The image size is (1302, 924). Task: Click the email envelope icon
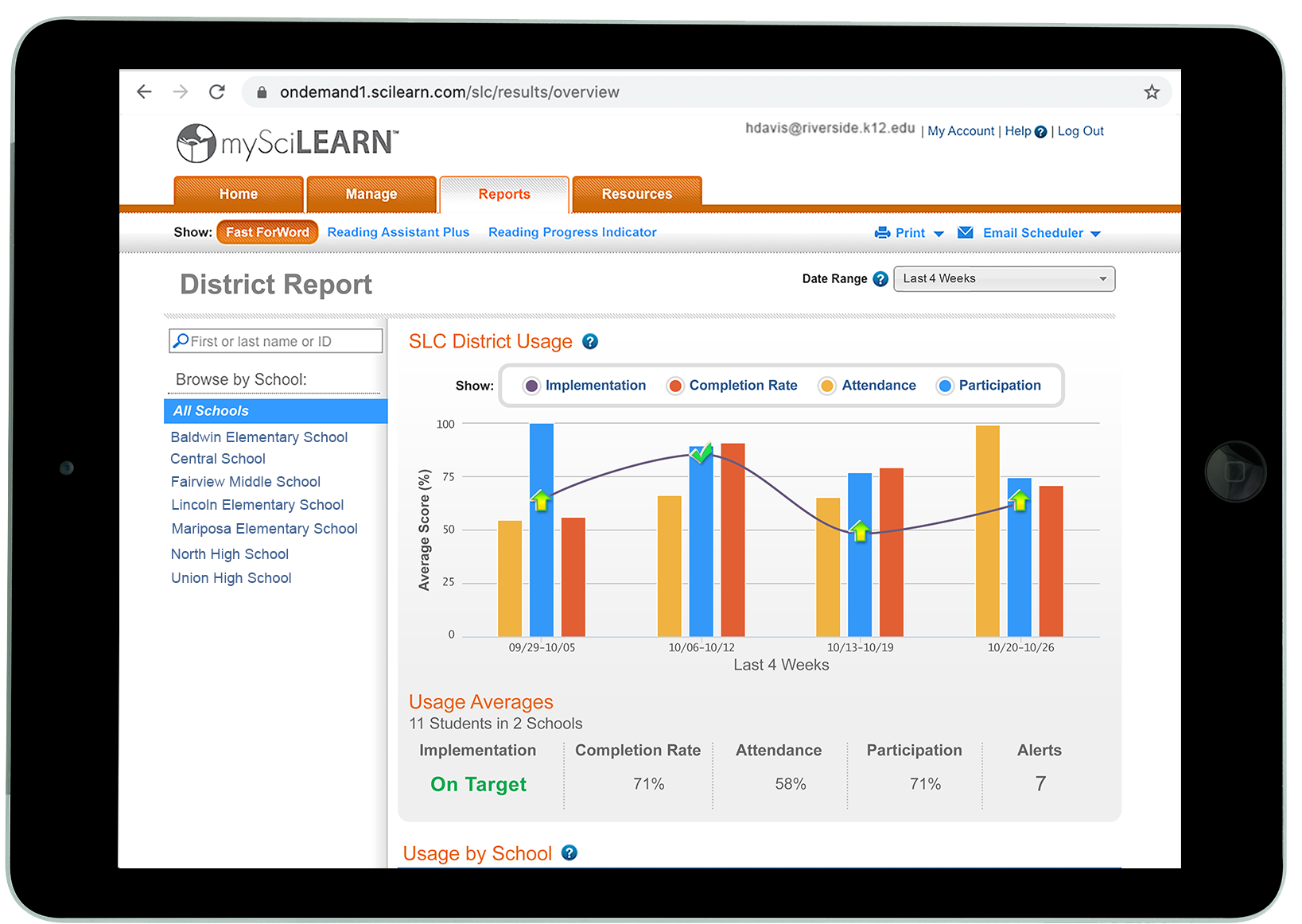pos(966,232)
